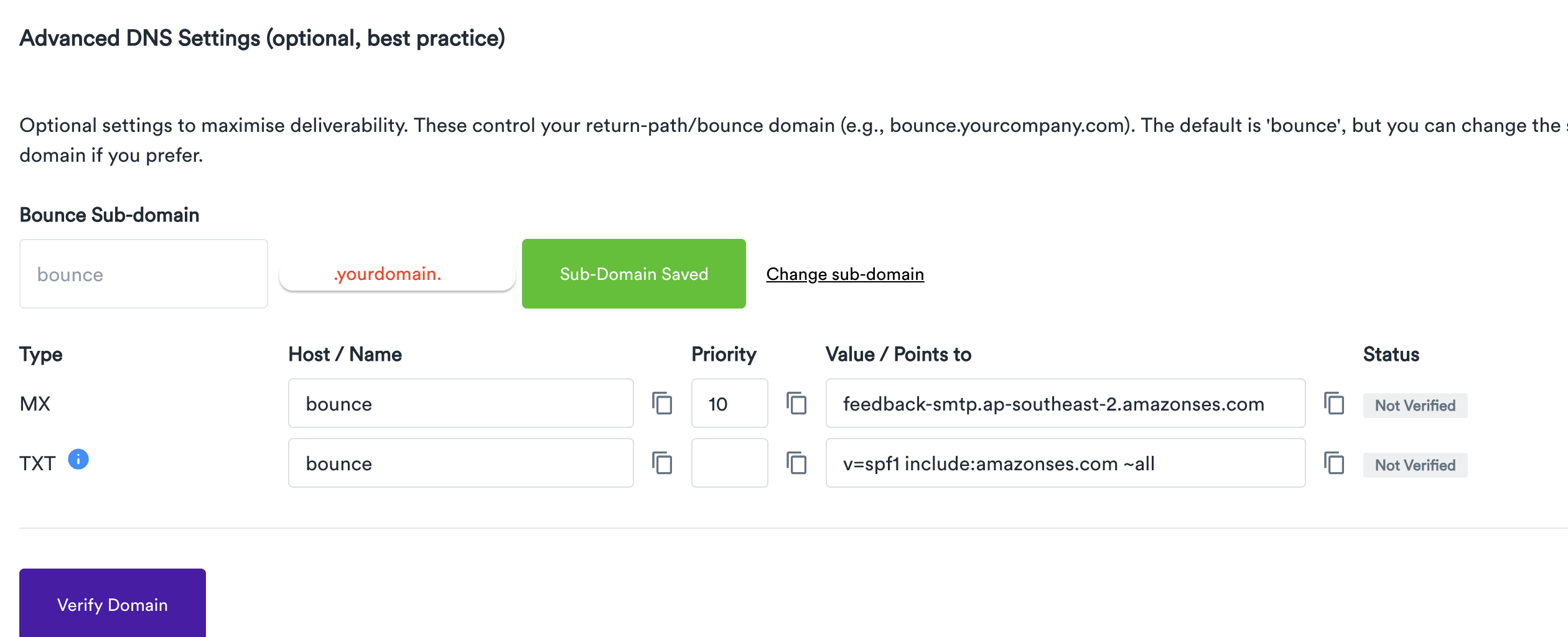Edit the MX priority value 10
This screenshot has height=637, width=1568.
pyautogui.click(x=729, y=403)
